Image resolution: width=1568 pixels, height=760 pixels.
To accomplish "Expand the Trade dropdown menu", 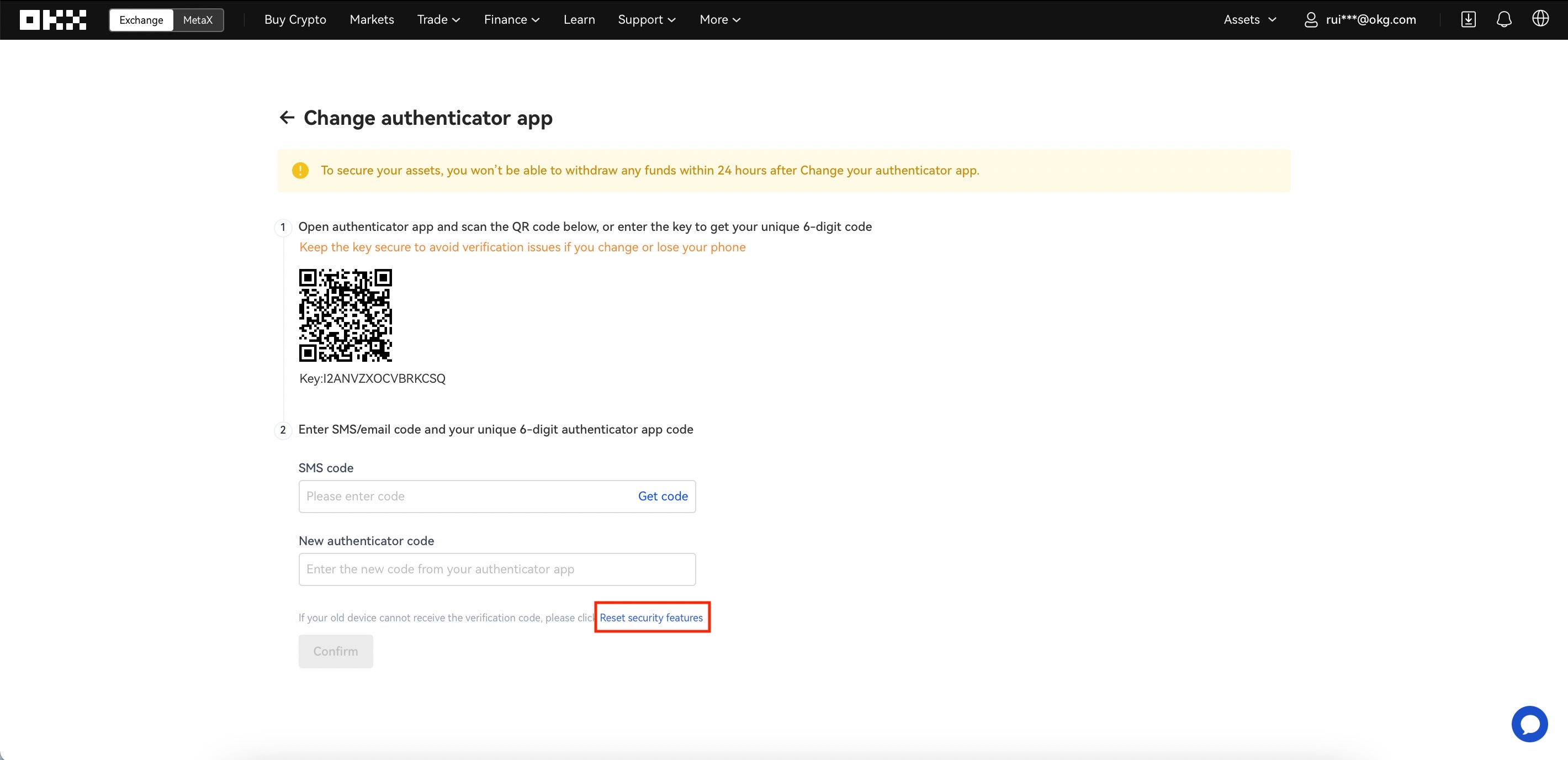I will pyautogui.click(x=438, y=19).
